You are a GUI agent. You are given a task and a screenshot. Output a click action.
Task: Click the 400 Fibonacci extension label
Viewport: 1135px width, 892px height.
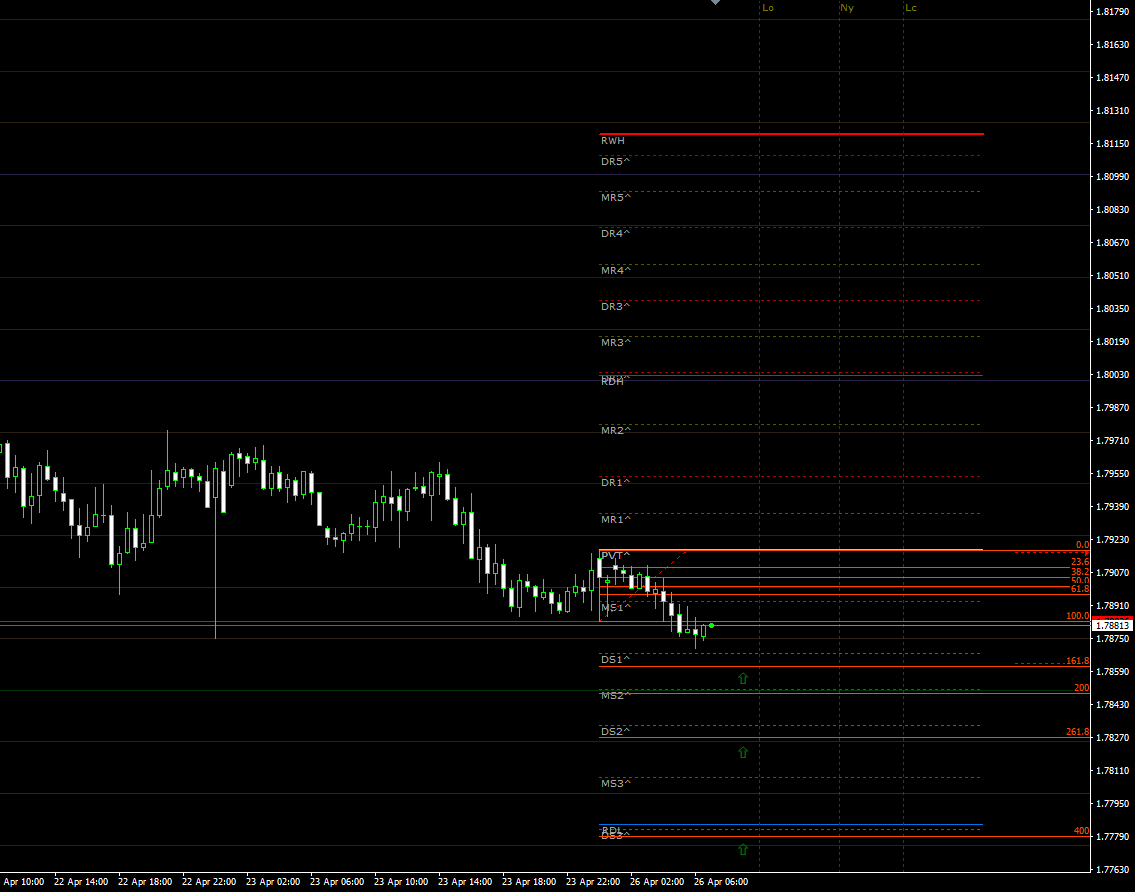[x=1081, y=831]
